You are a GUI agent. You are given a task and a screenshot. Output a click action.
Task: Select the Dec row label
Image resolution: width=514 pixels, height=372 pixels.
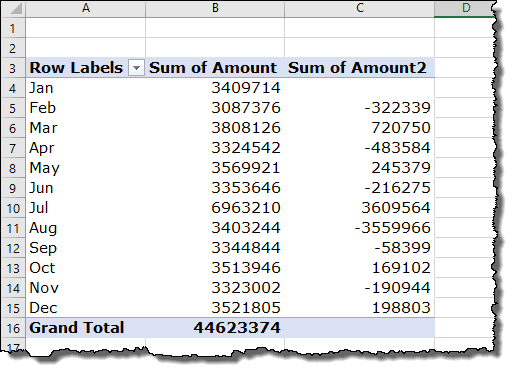(86, 308)
